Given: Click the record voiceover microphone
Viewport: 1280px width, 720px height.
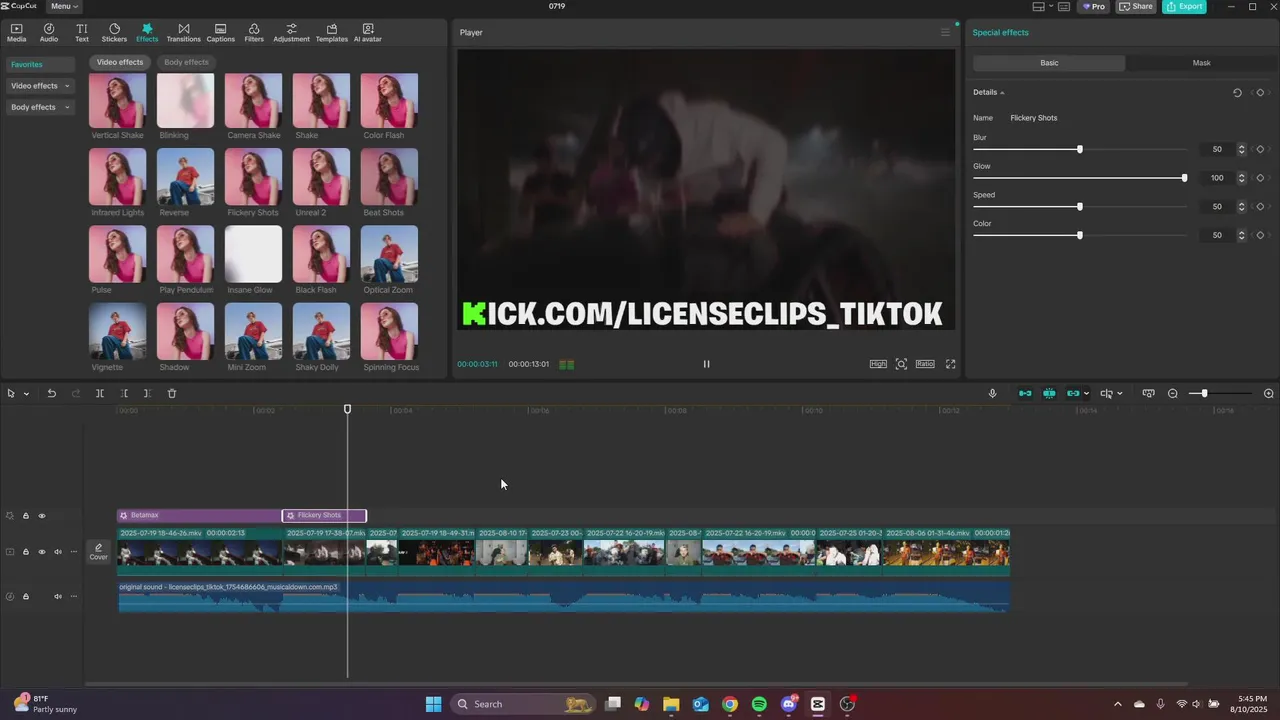Looking at the screenshot, I should [x=992, y=393].
